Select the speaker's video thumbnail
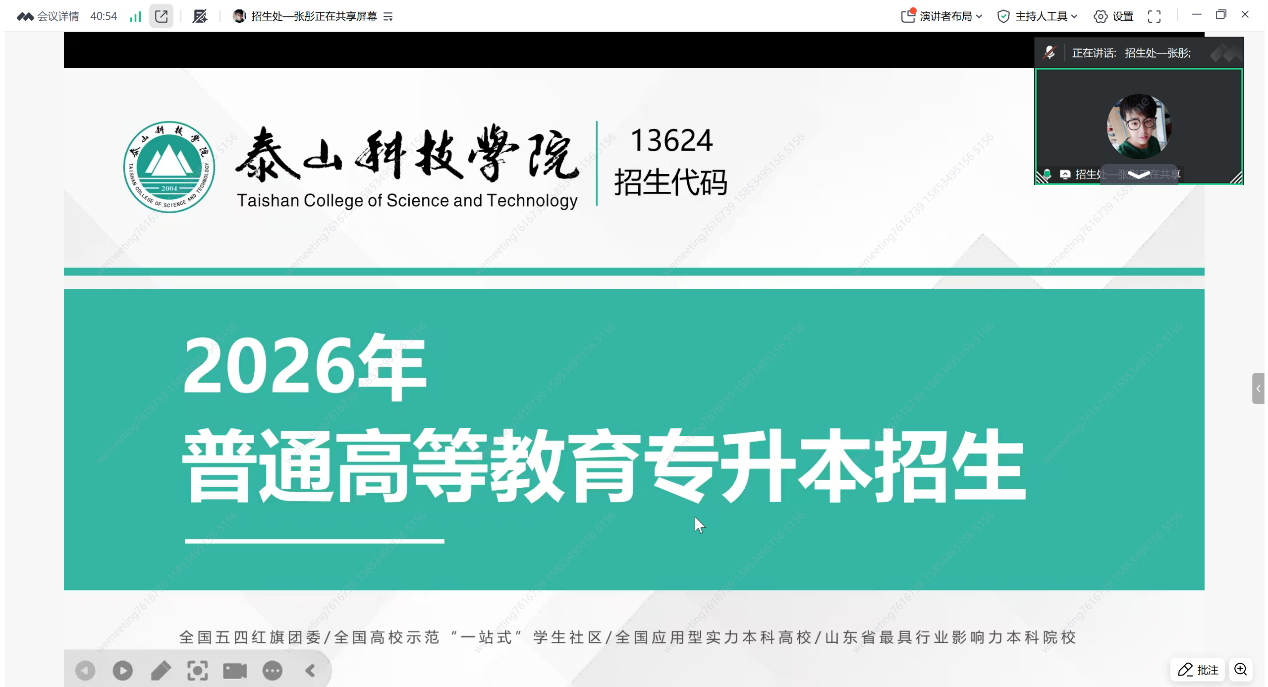This screenshot has height=687, width=1268. [x=1138, y=126]
